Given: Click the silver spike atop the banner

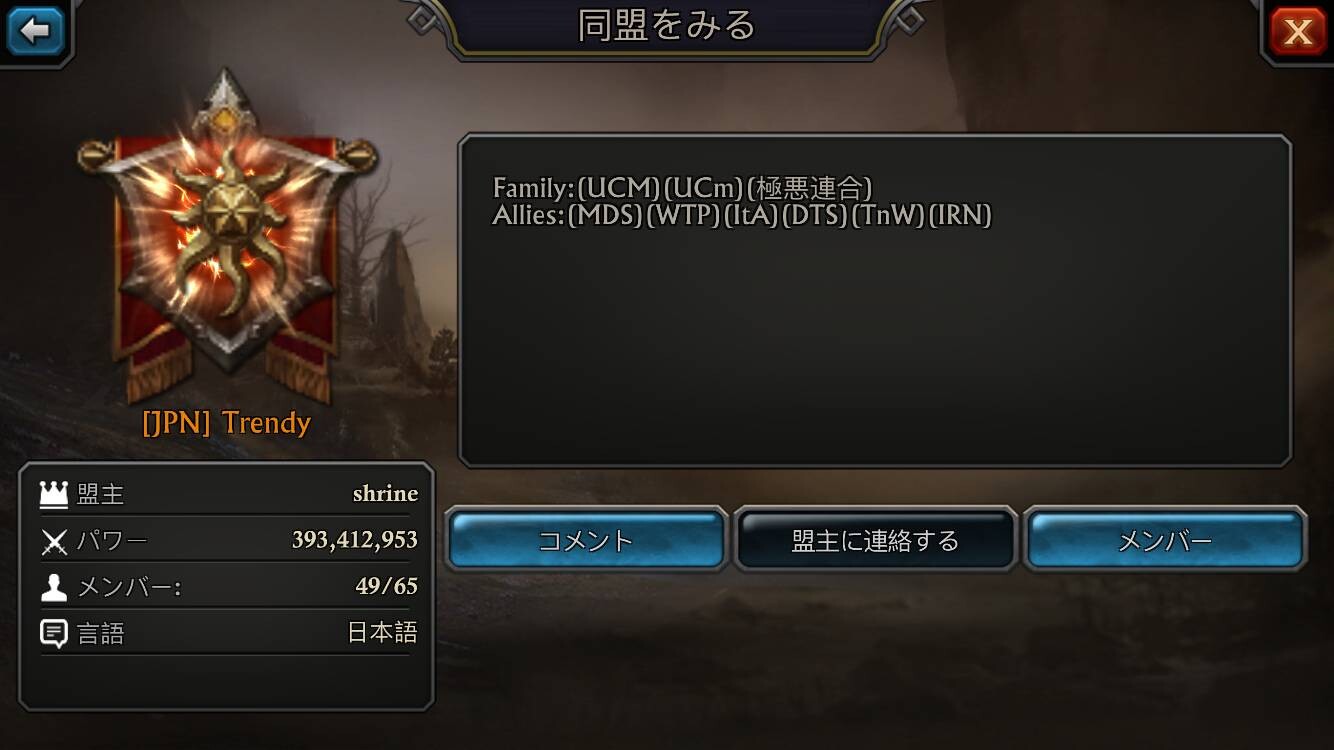Looking at the screenshot, I should tap(226, 97).
